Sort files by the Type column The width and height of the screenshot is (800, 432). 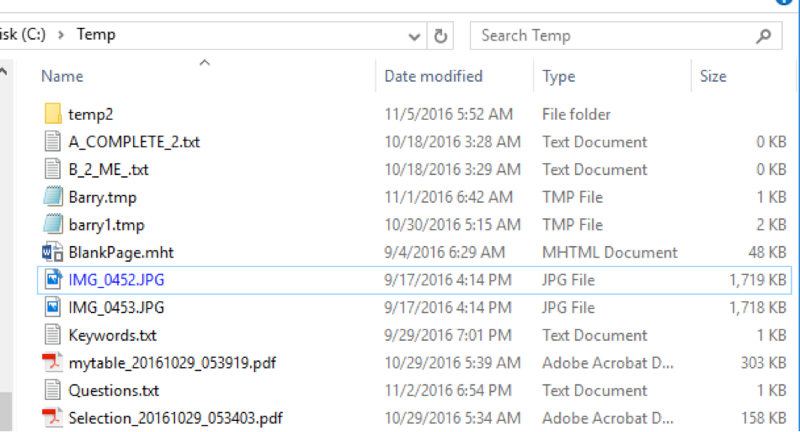(x=559, y=76)
